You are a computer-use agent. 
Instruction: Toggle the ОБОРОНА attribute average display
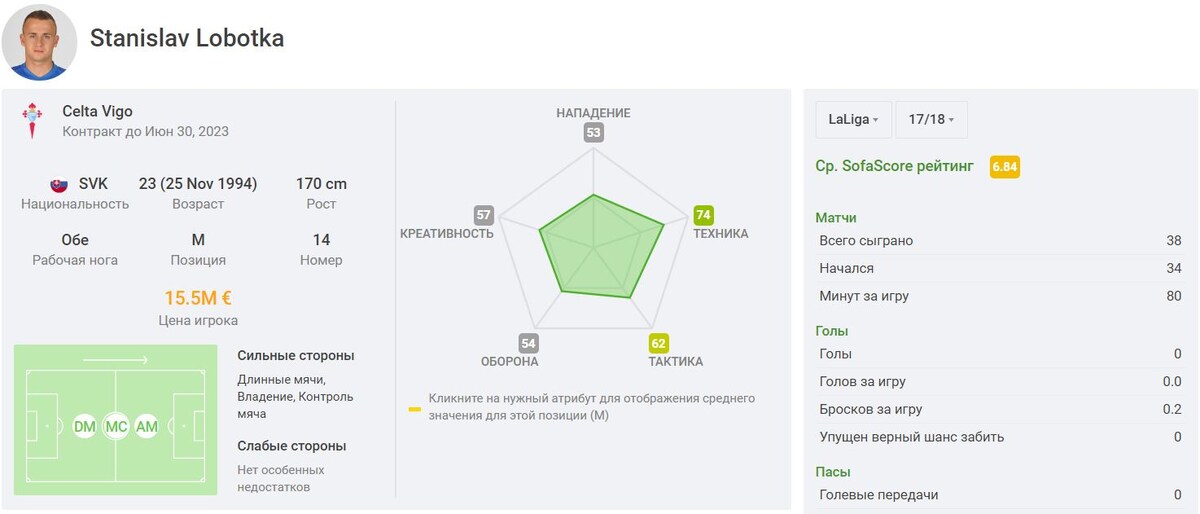pos(510,361)
